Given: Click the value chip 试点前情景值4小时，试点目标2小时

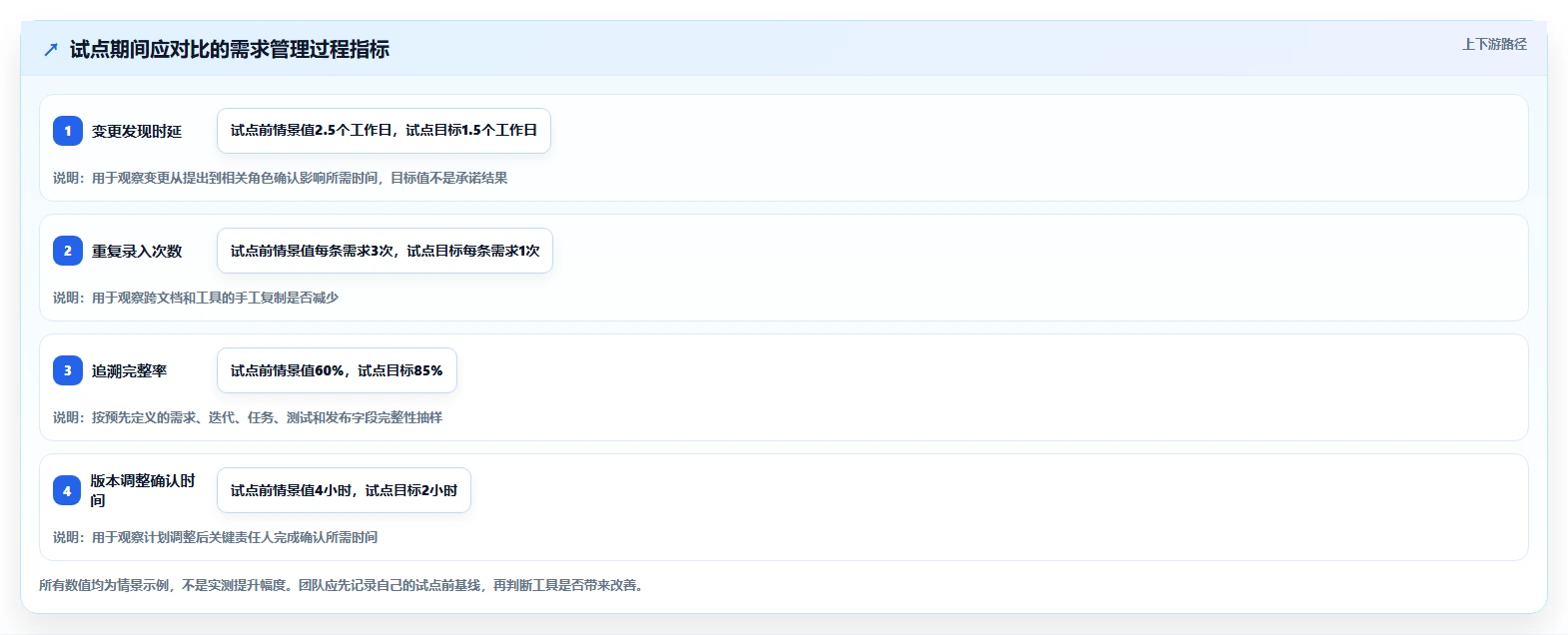Looking at the screenshot, I should tap(344, 490).
